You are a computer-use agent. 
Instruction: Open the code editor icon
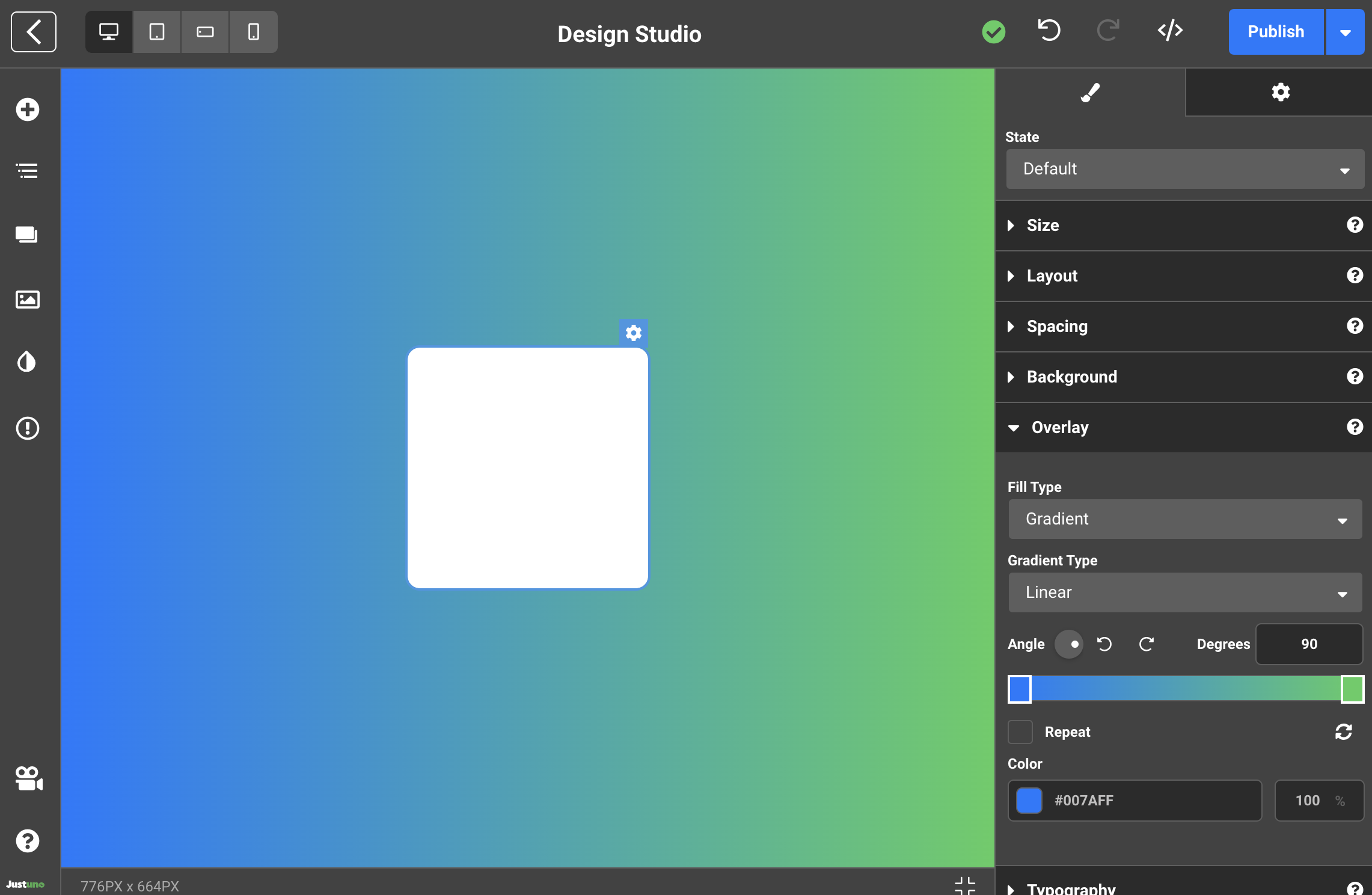pyautogui.click(x=1170, y=31)
